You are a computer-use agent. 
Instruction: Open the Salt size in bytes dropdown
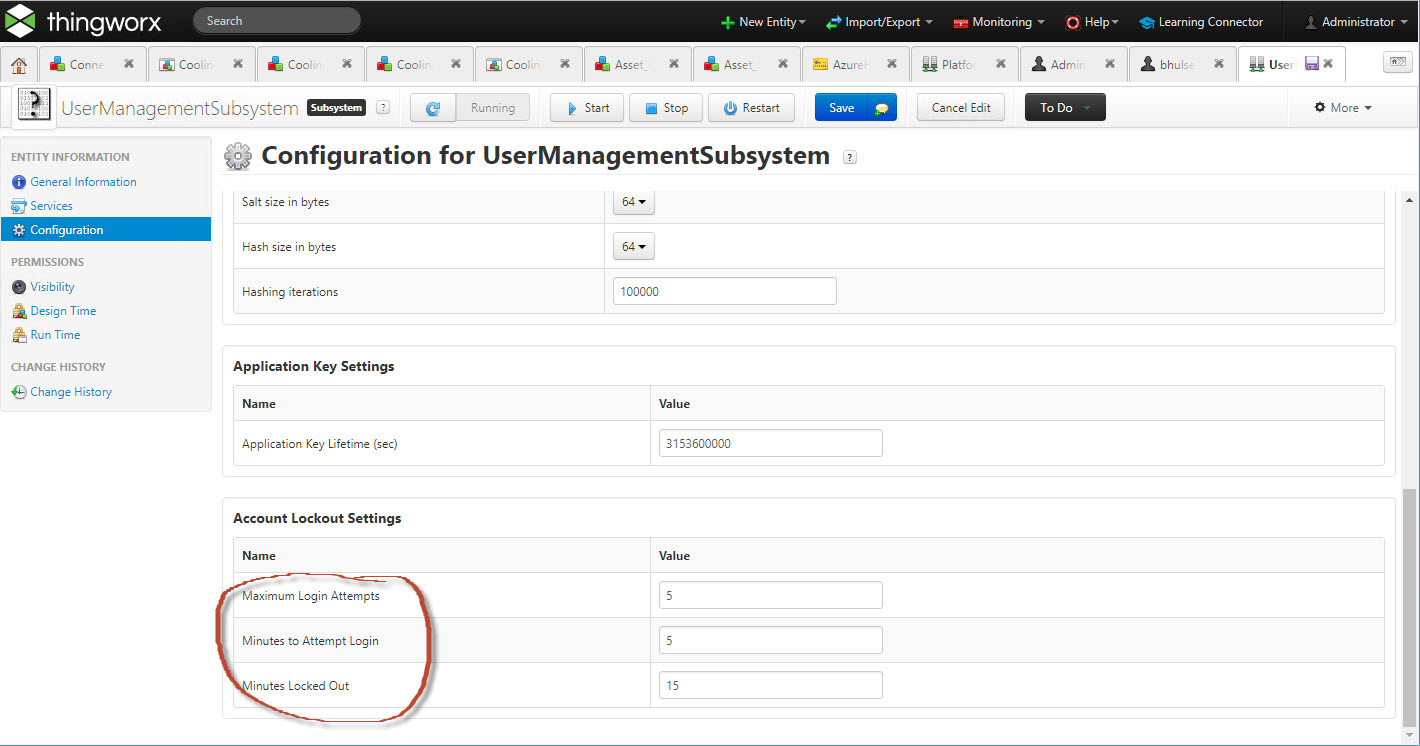633,201
